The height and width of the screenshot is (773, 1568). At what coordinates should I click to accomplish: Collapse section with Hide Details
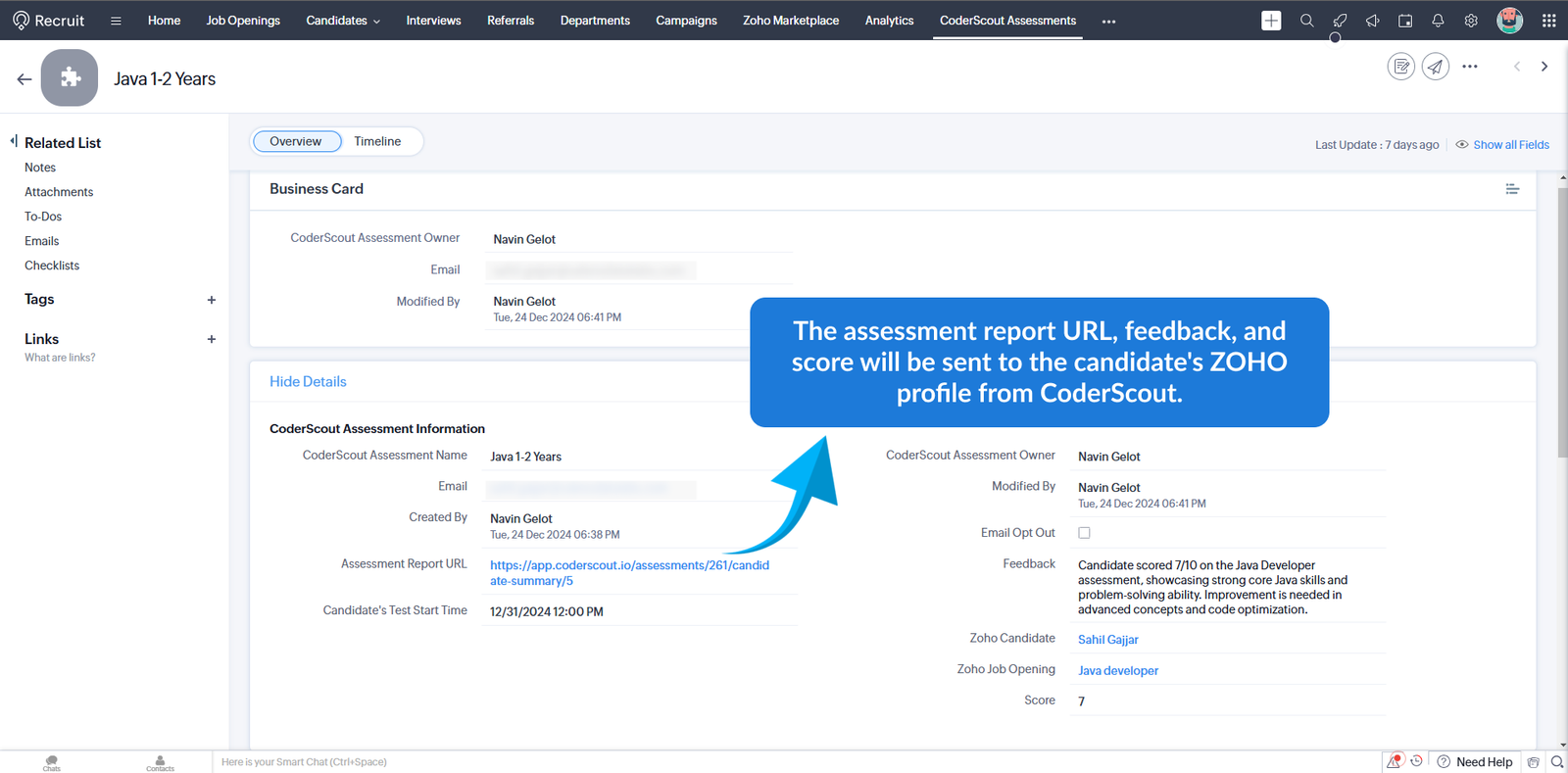tap(308, 382)
